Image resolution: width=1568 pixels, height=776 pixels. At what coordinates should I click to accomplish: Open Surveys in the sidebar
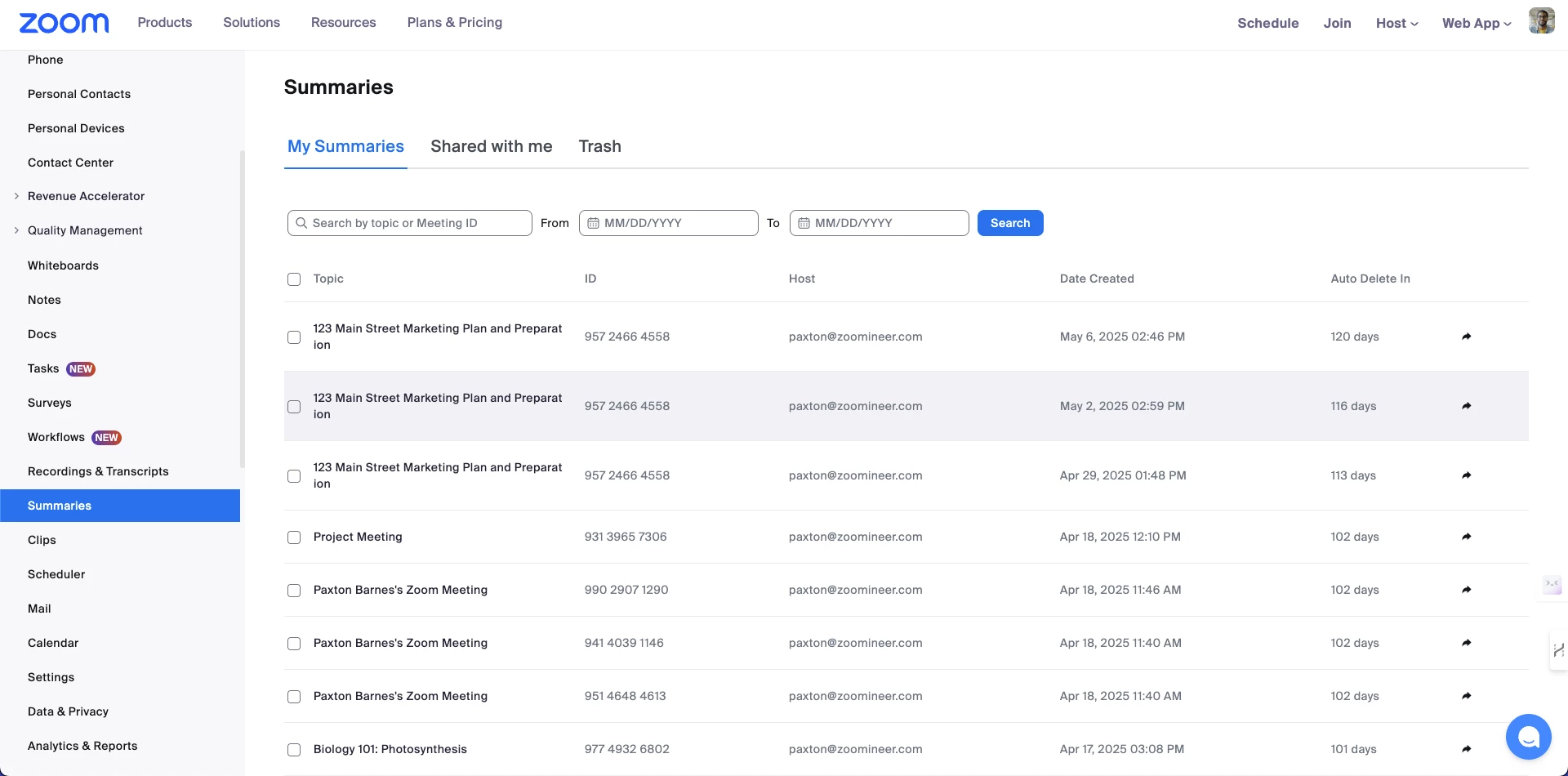[50, 403]
